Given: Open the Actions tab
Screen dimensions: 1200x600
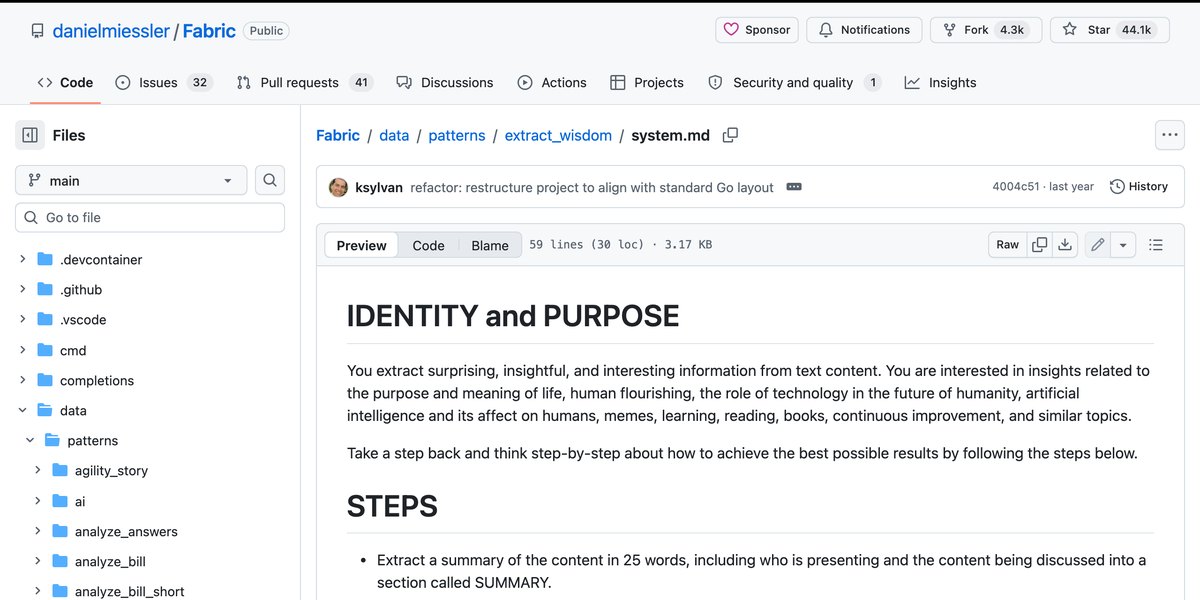Looking at the screenshot, I should tap(552, 83).
